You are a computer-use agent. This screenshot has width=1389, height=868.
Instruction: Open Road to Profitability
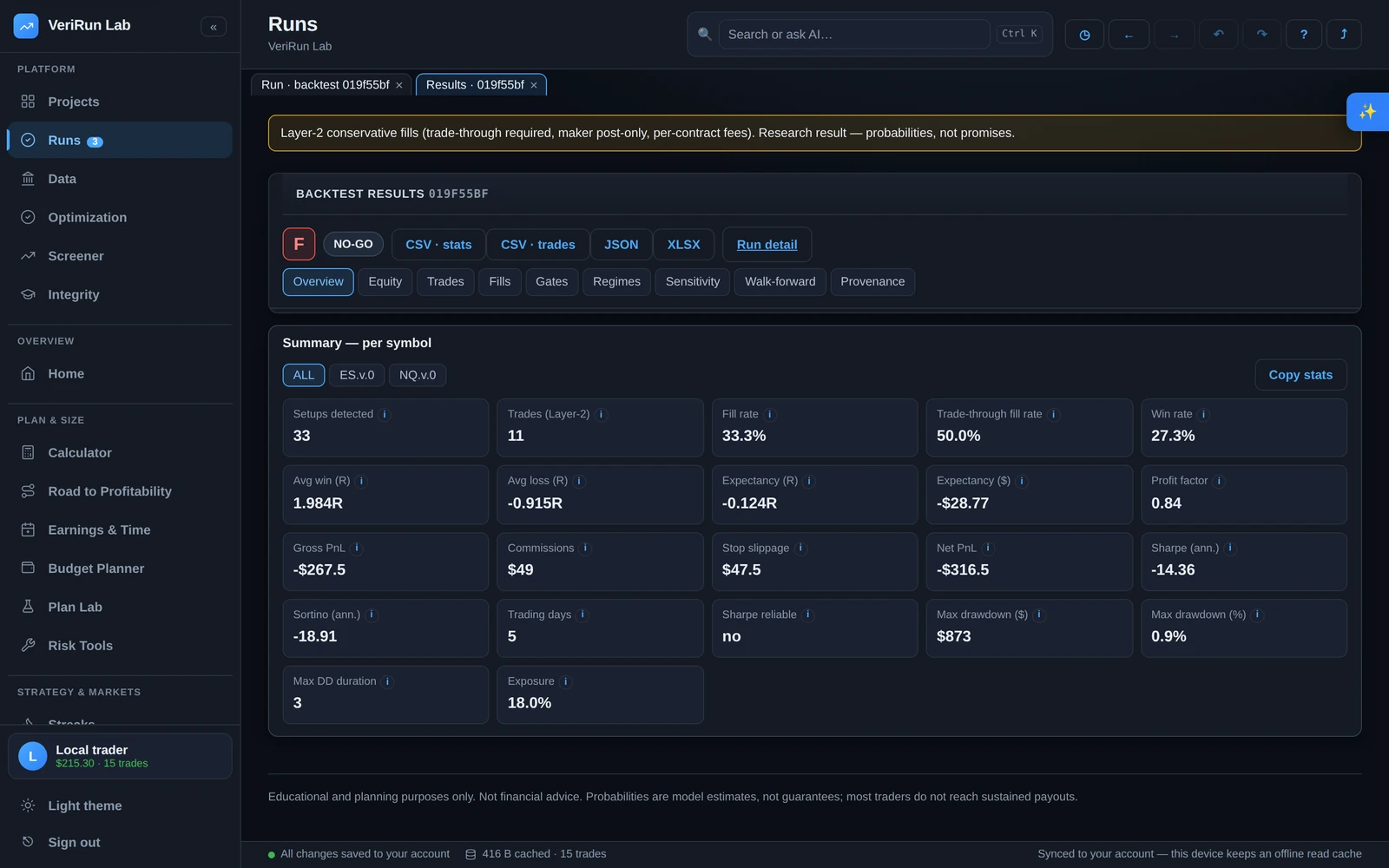point(120,491)
